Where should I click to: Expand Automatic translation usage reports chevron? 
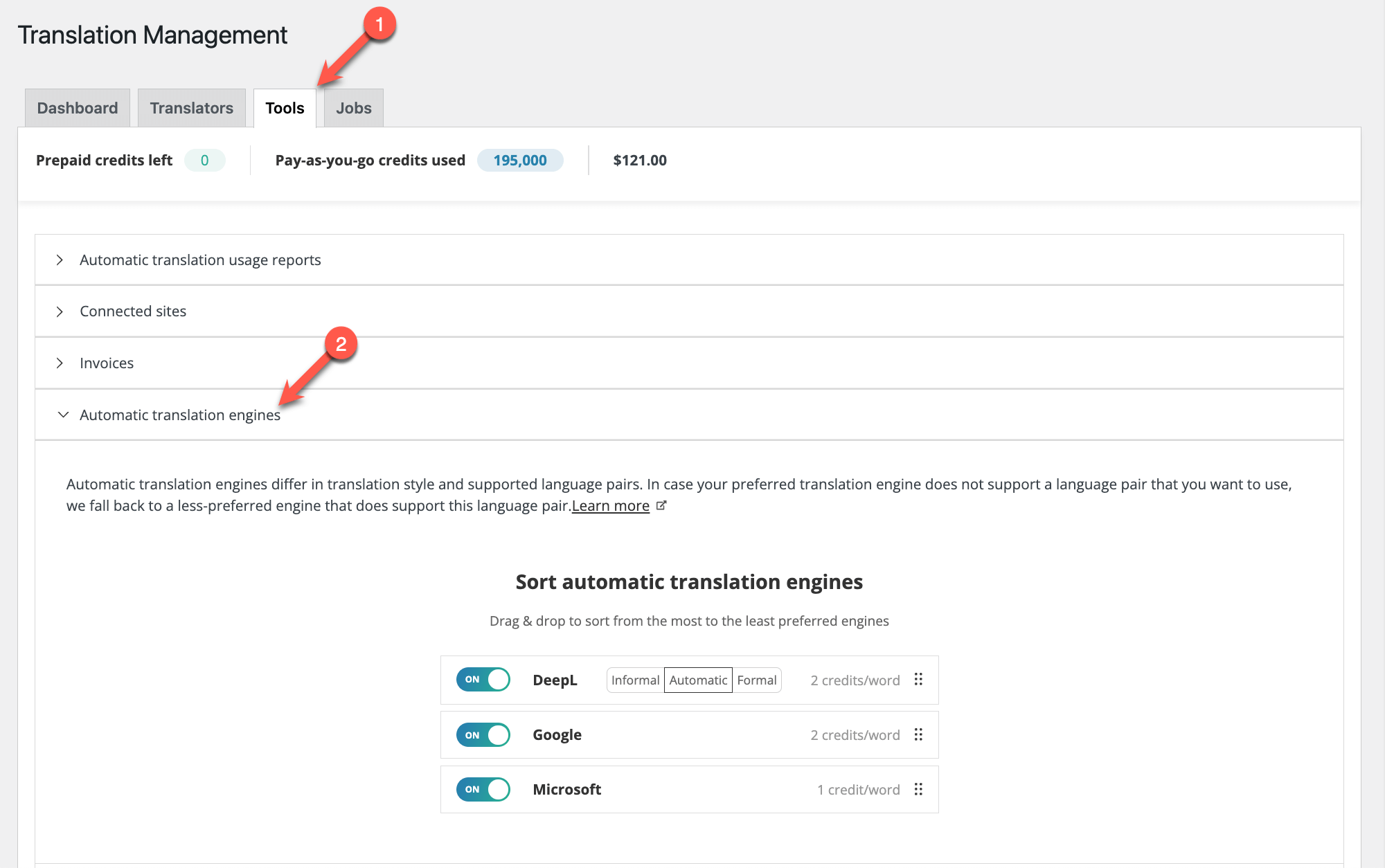coord(60,260)
